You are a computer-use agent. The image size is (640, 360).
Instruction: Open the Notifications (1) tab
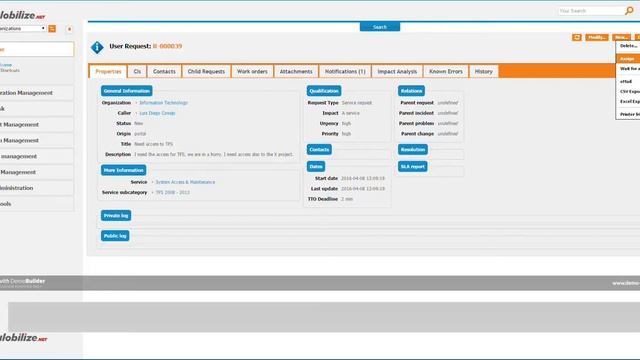pos(345,71)
